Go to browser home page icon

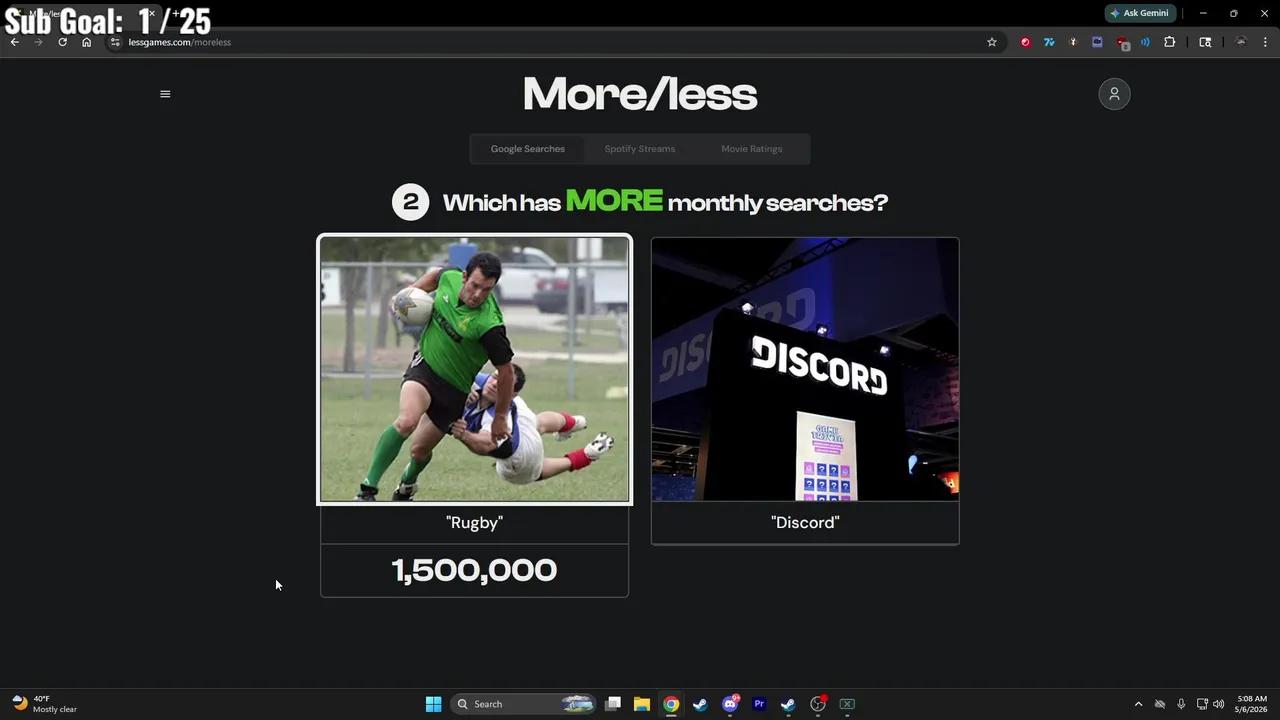(x=86, y=42)
